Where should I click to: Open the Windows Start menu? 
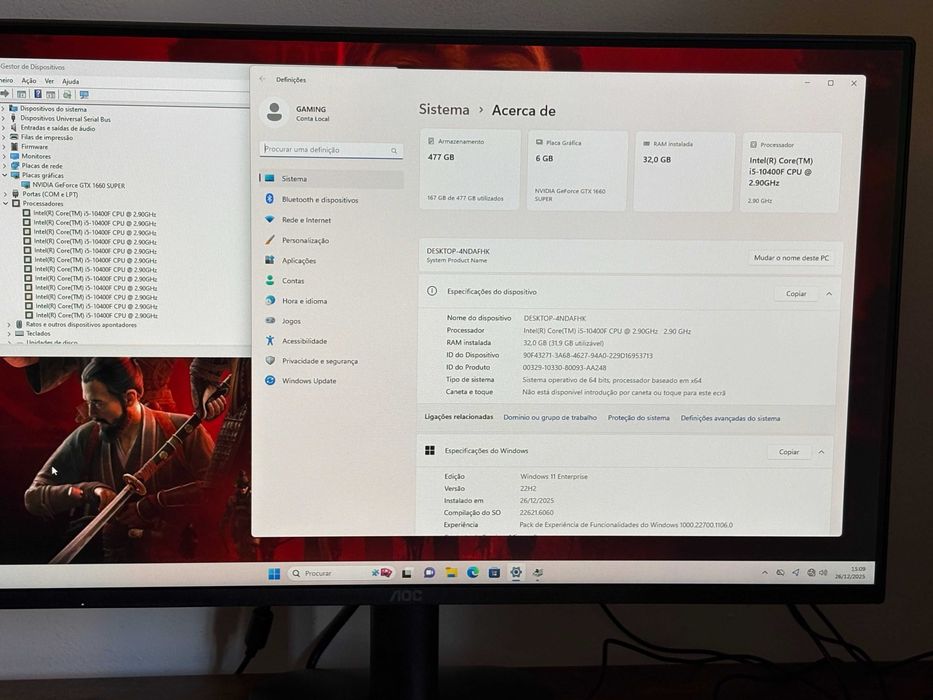(274, 573)
